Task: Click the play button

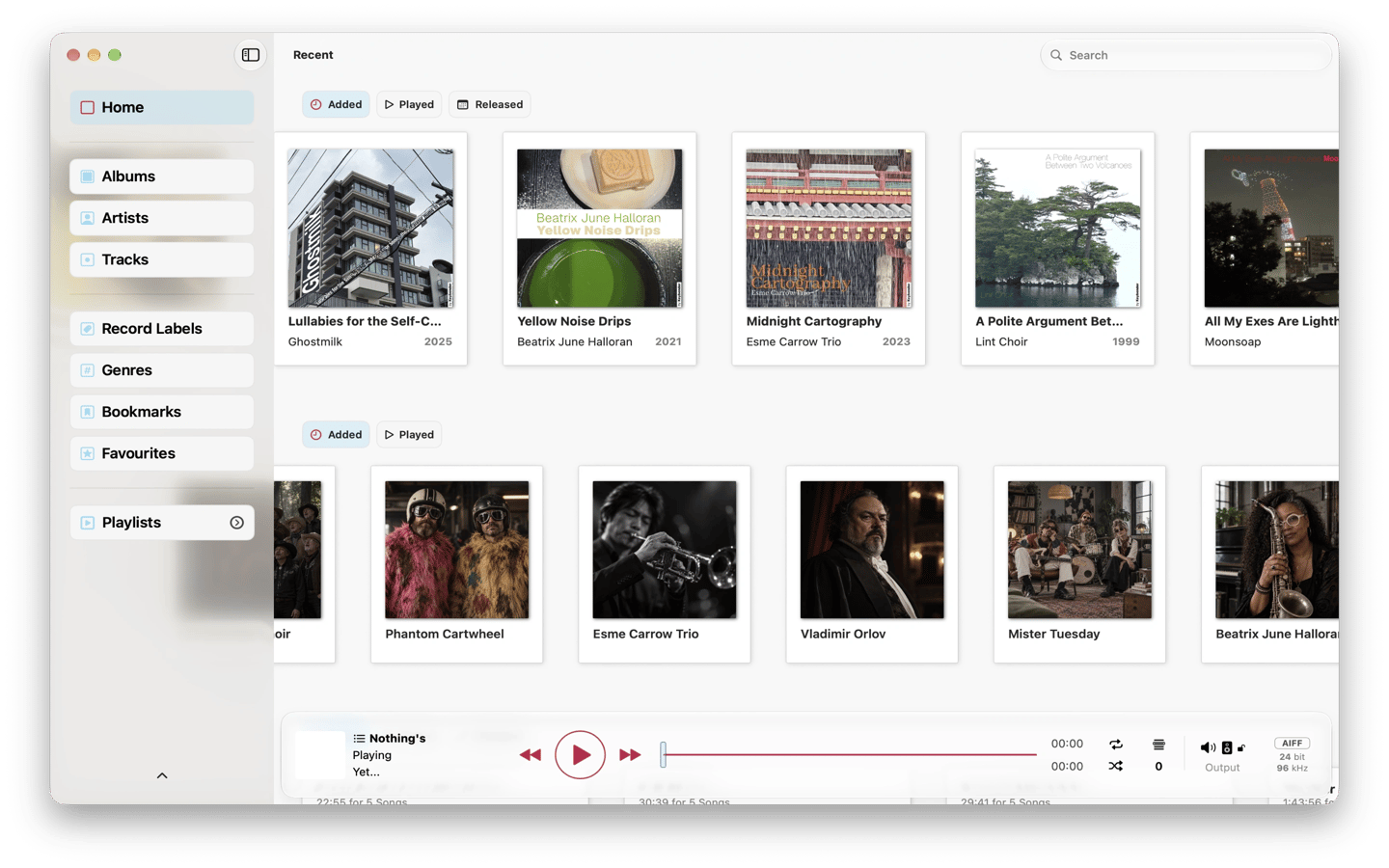Action: click(580, 754)
